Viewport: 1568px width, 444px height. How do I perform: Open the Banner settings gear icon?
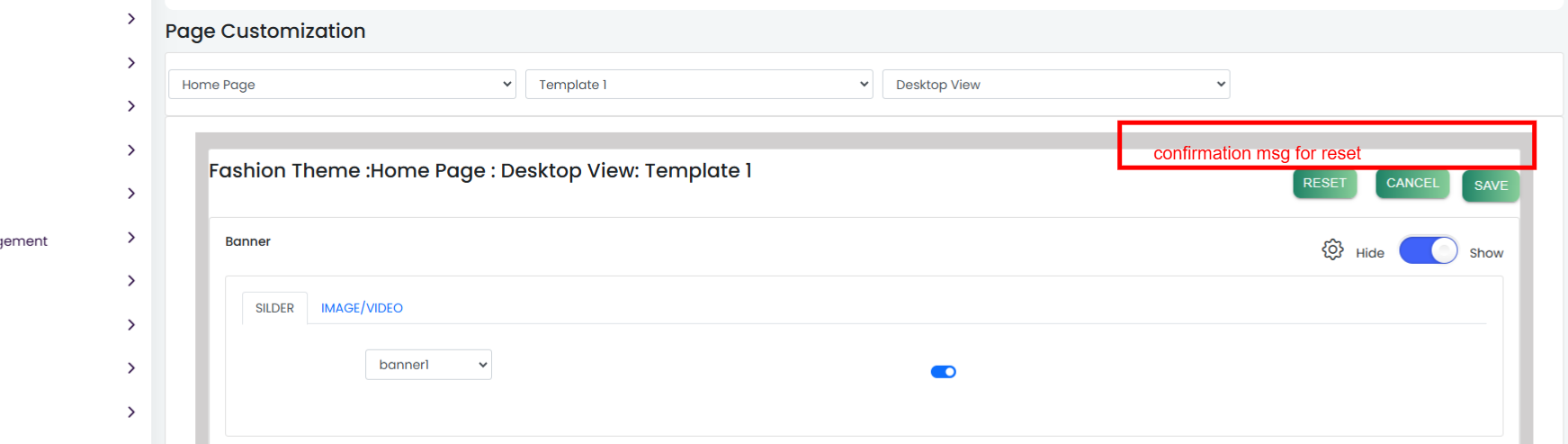(1332, 249)
